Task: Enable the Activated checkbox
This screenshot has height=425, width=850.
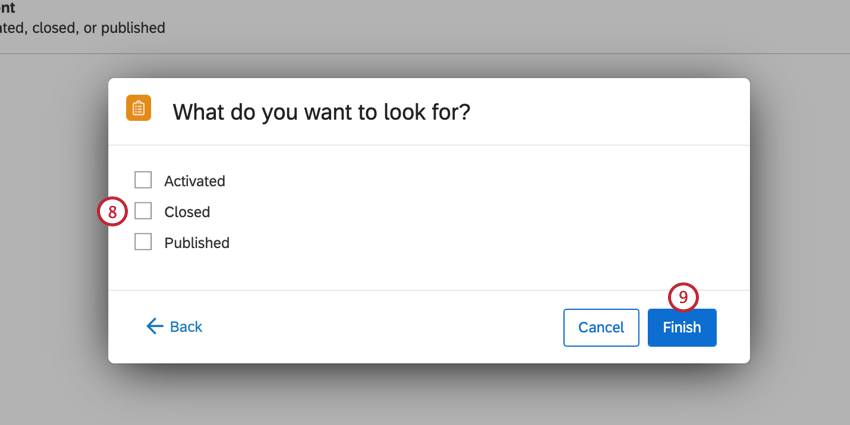Action: click(143, 180)
